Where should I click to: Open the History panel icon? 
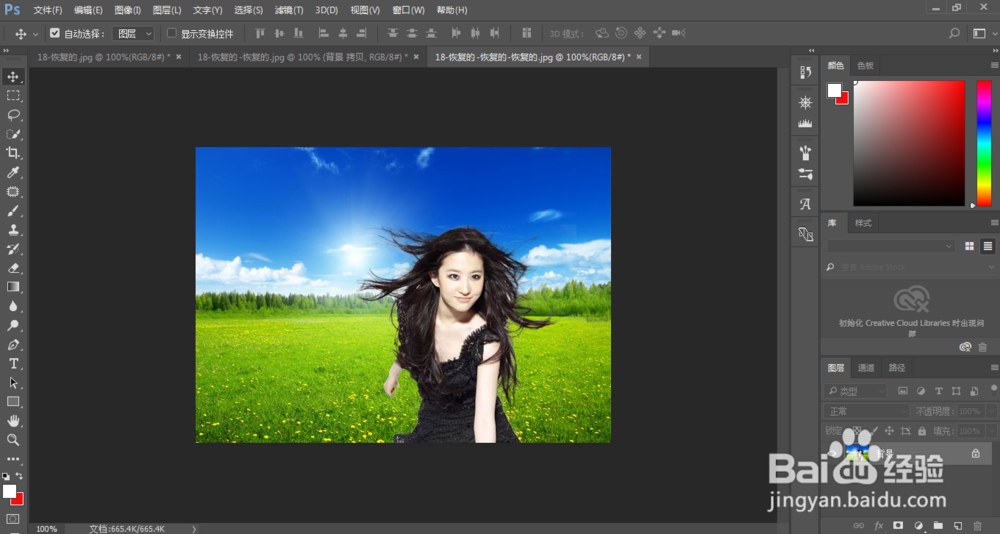coord(805,73)
